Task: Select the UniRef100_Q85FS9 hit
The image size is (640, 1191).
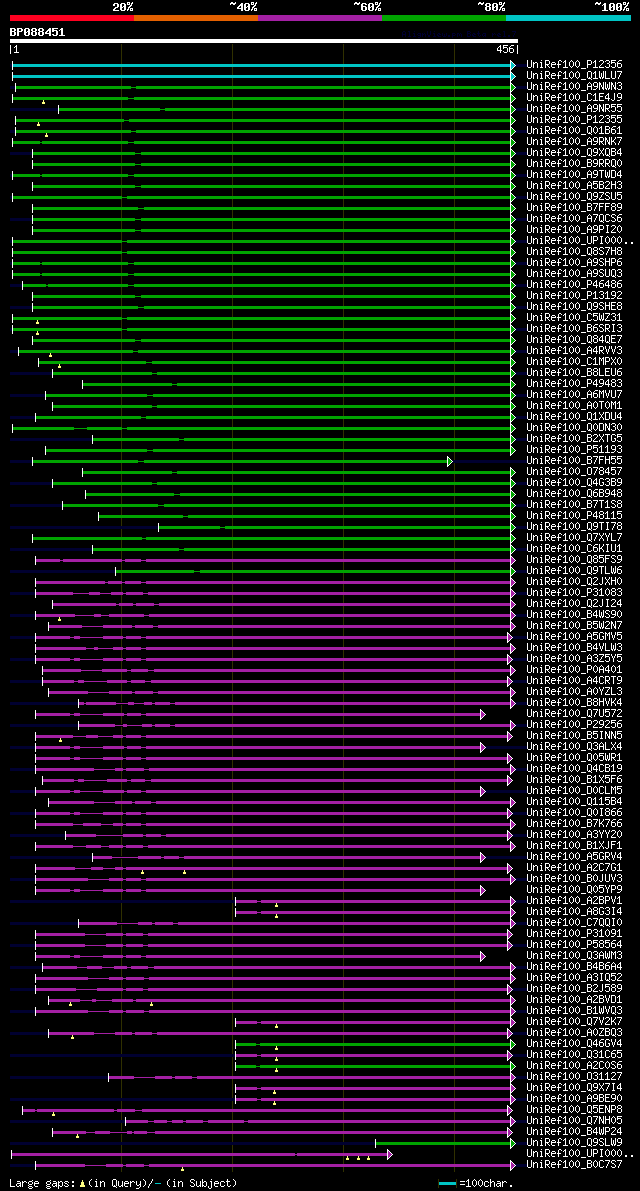Action: click(x=574, y=560)
